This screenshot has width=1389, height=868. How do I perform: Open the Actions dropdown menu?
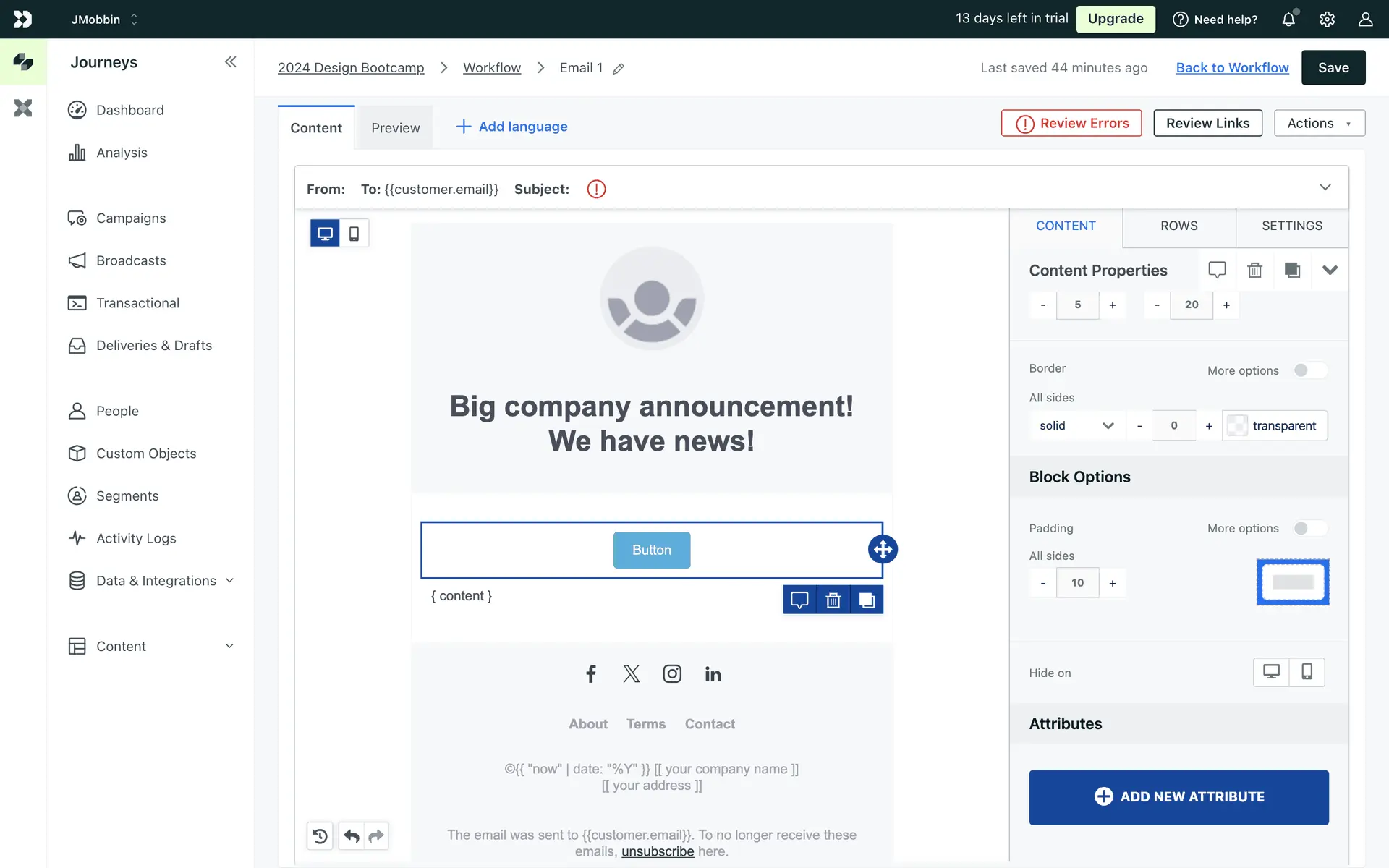pyautogui.click(x=1319, y=123)
